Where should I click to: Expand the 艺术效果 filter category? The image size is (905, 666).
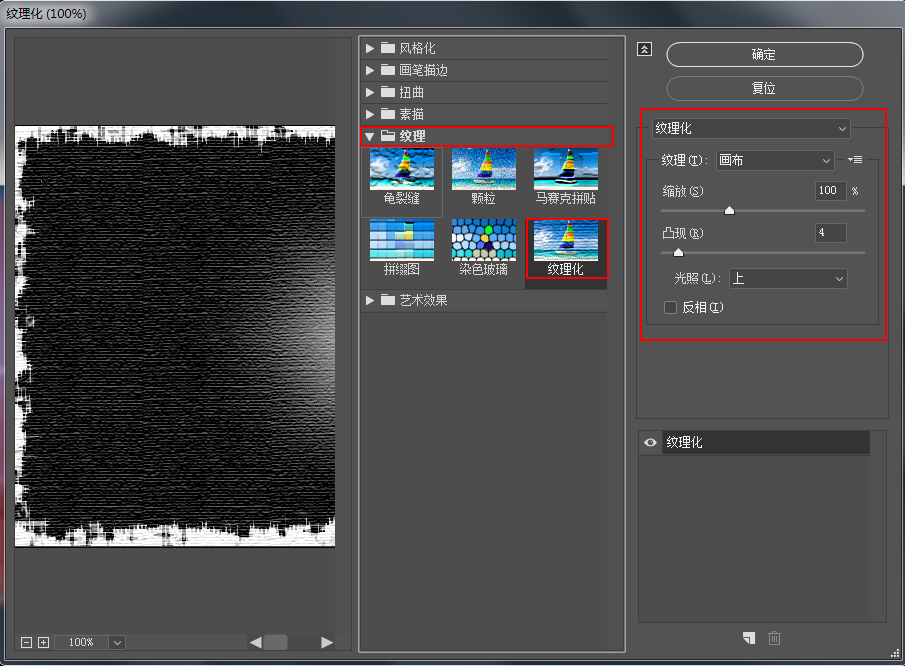[x=369, y=299]
